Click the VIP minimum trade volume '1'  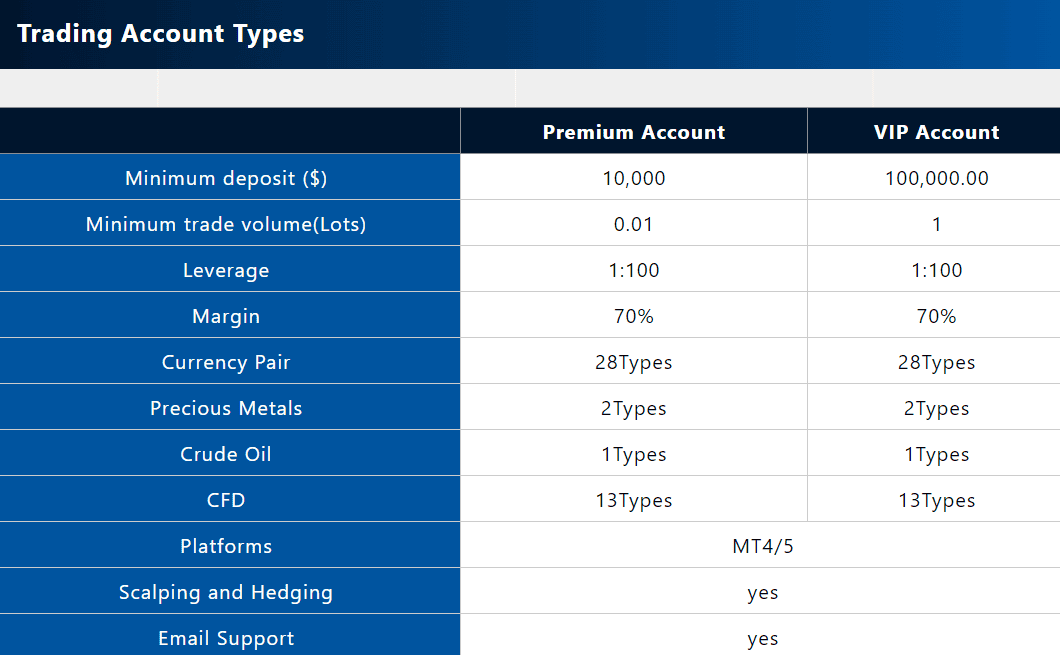click(936, 224)
